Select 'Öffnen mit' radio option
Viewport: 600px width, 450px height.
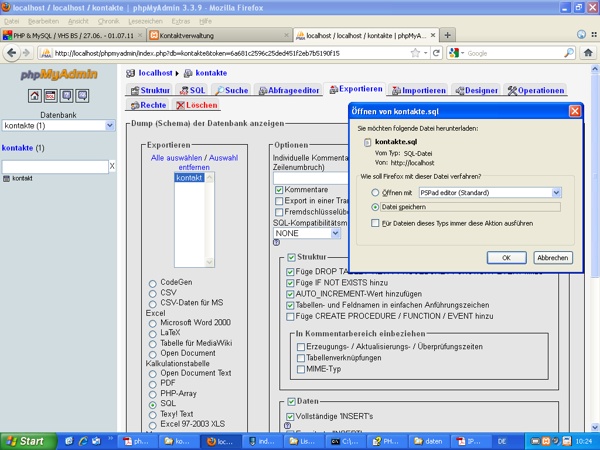click(x=375, y=191)
